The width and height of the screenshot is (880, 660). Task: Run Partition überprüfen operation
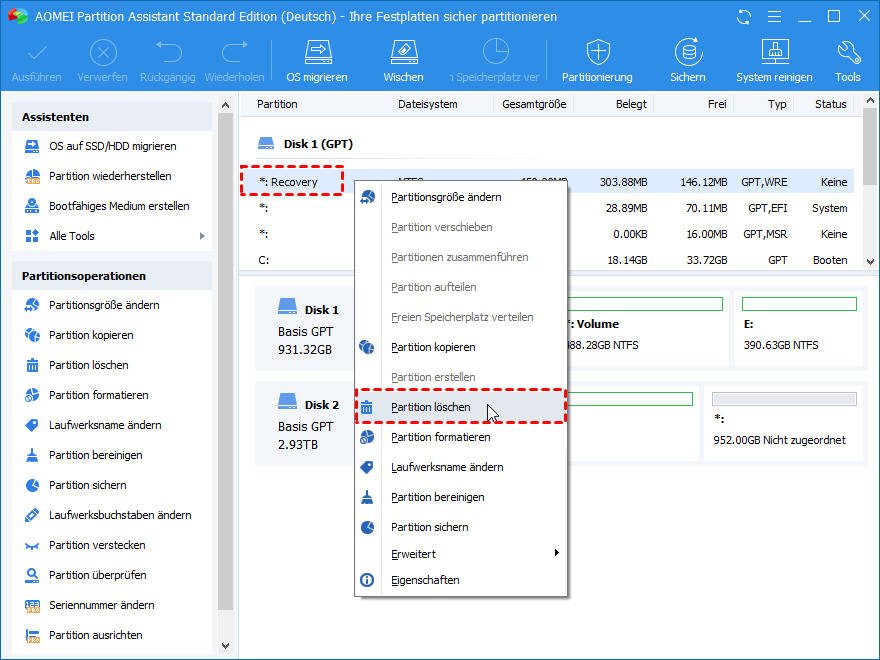98,575
